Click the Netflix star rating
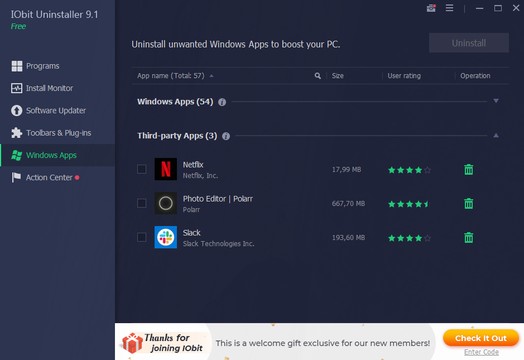 409,170
